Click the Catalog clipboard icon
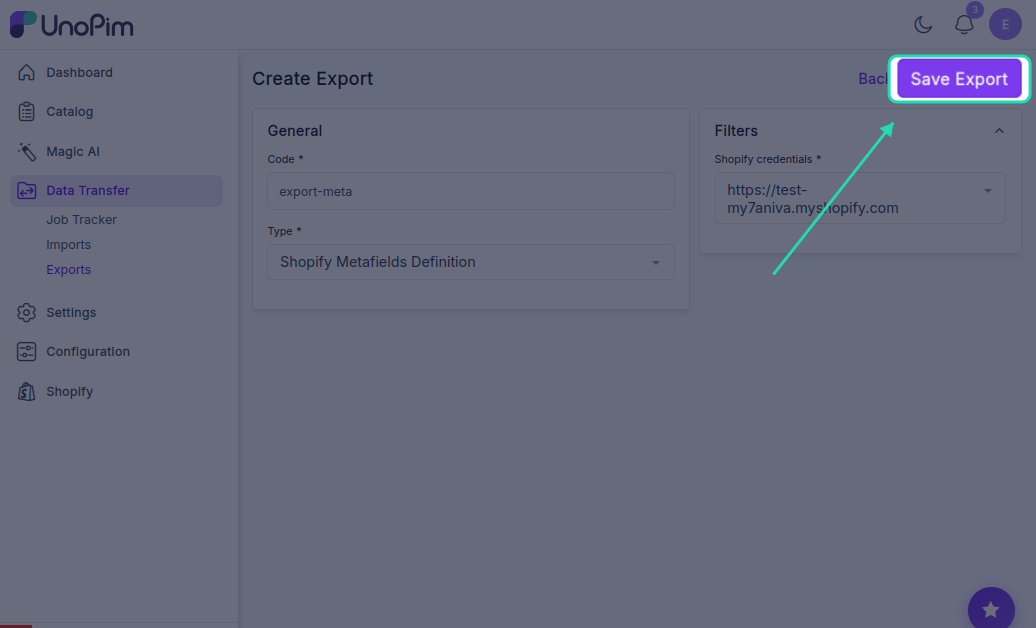 26,112
